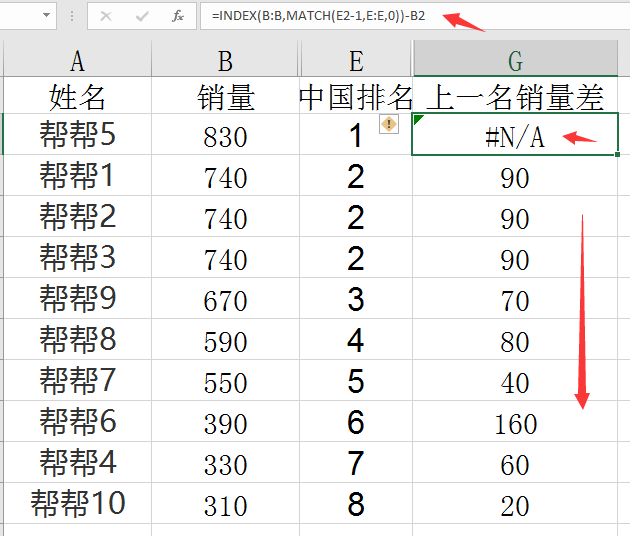Select the sales cell 740 in 帮帮2 row
630x536 pixels.
(225, 216)
